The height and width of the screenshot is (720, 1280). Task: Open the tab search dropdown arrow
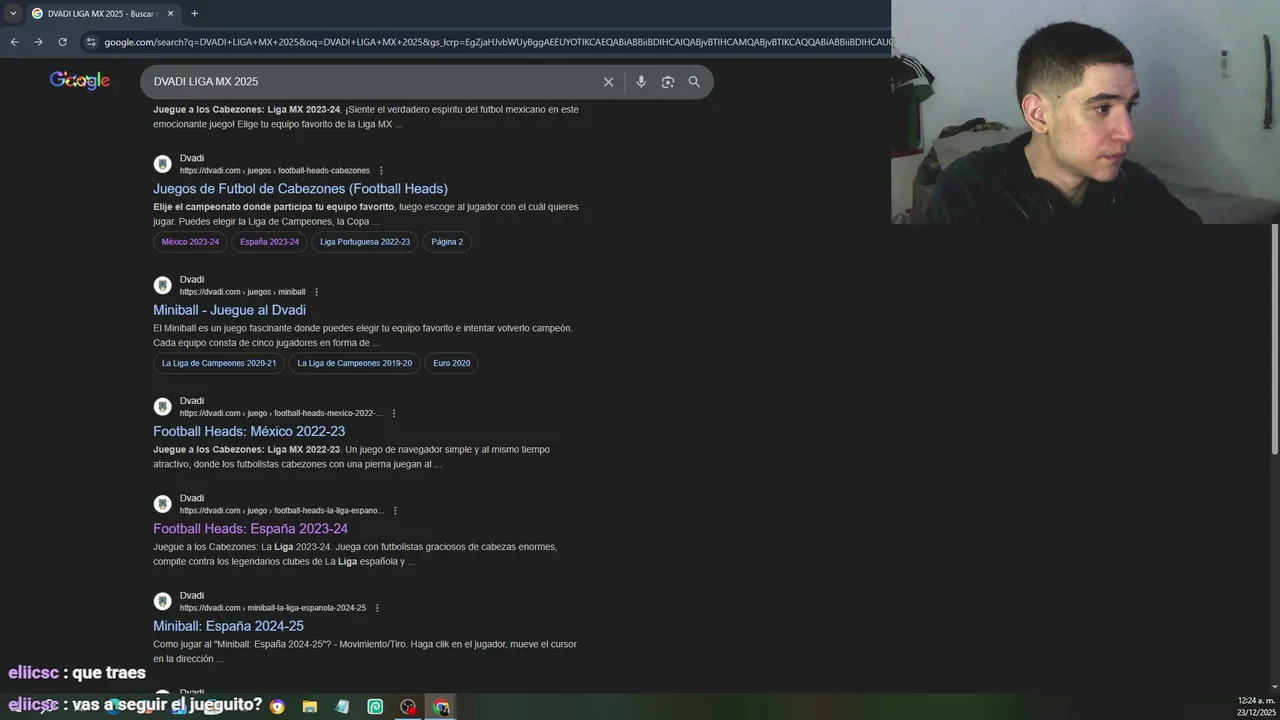pos(13,13)
